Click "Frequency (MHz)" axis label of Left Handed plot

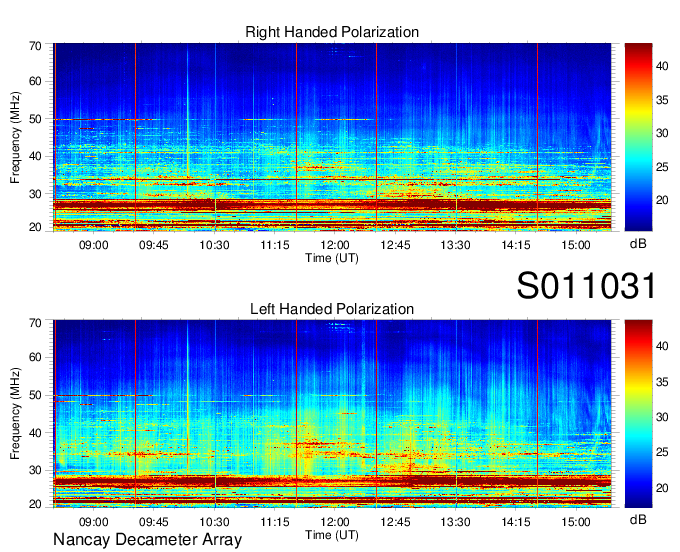click(15, 414)
